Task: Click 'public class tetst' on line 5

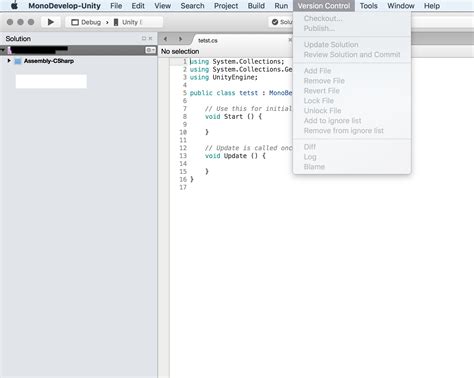Action: pyautogui.click(x=224, y=93)
